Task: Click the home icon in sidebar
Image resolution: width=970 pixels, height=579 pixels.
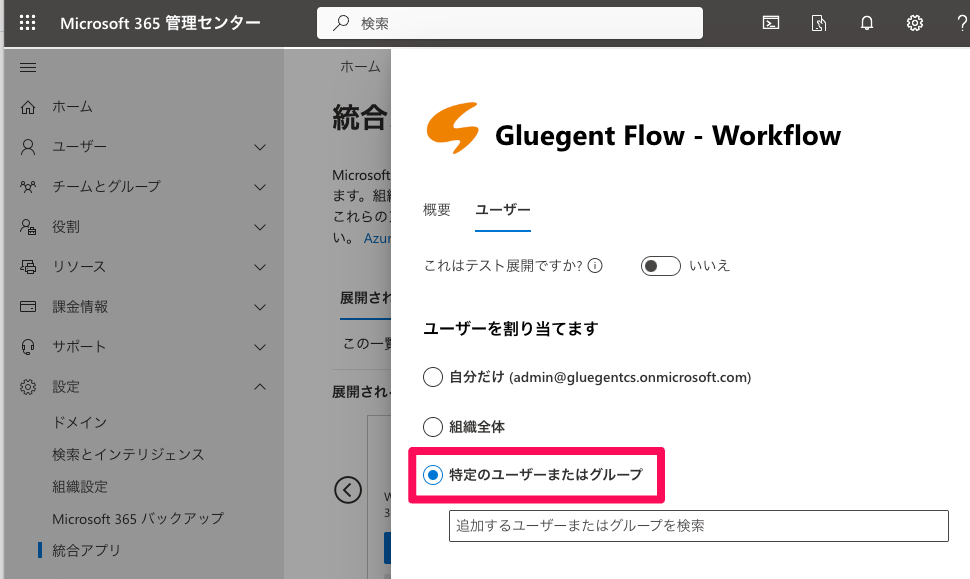Action: 28,107
